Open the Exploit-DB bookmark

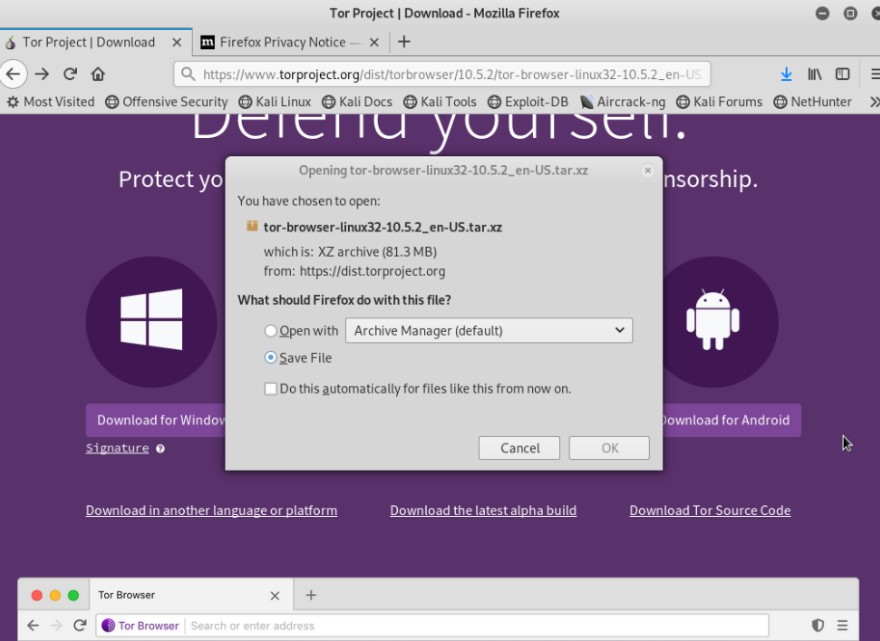point(528,102)
